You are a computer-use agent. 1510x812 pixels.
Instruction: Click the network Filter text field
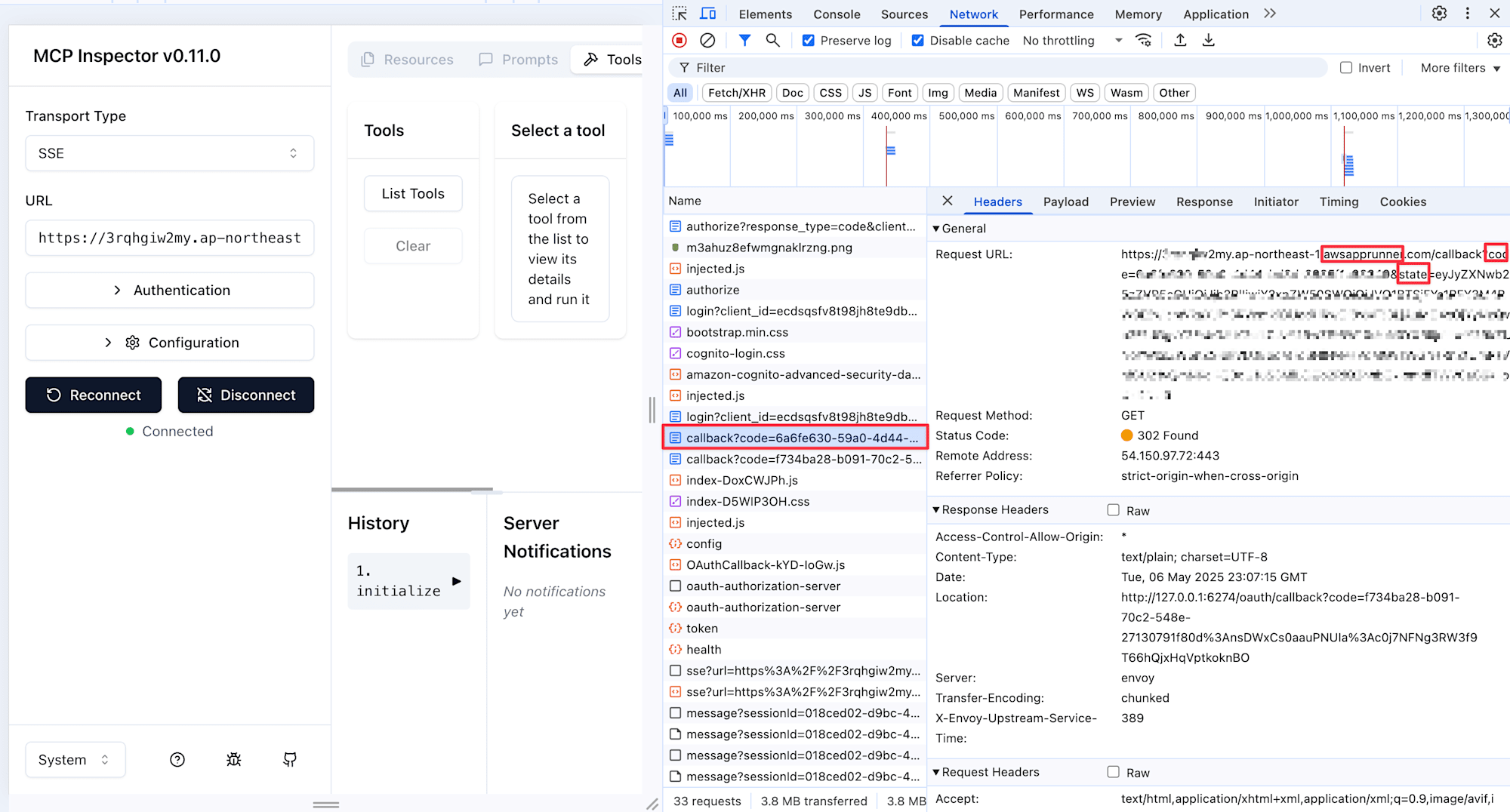[997, 68]
